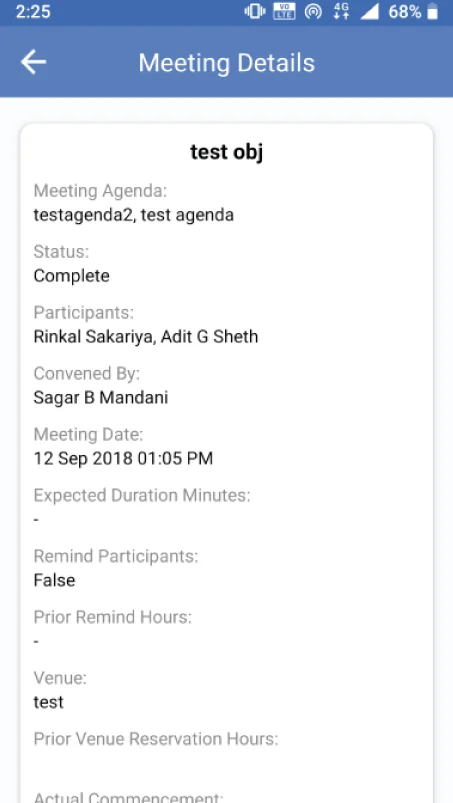This screenshot has height=803, width=453.
Task: Tap the Expected Duration Minutes label
Action: click(x=142, y=496)
